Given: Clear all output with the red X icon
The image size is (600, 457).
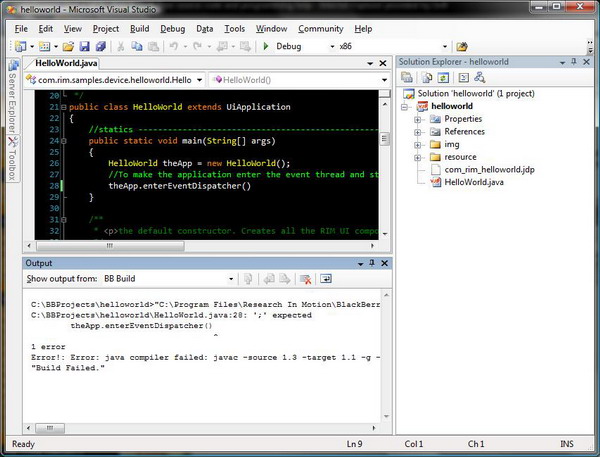Looking at the screenshot, I should (305, 279).
